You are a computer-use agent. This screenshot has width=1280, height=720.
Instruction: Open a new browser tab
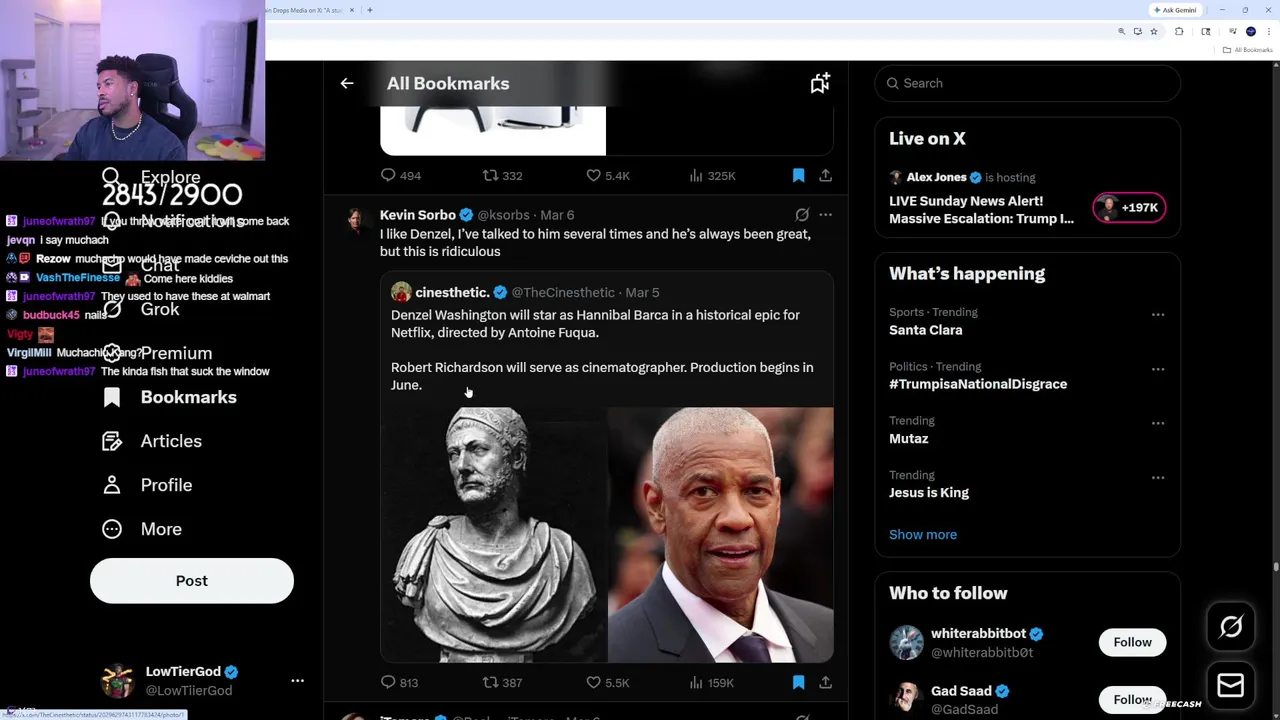[x=370, y=10]
